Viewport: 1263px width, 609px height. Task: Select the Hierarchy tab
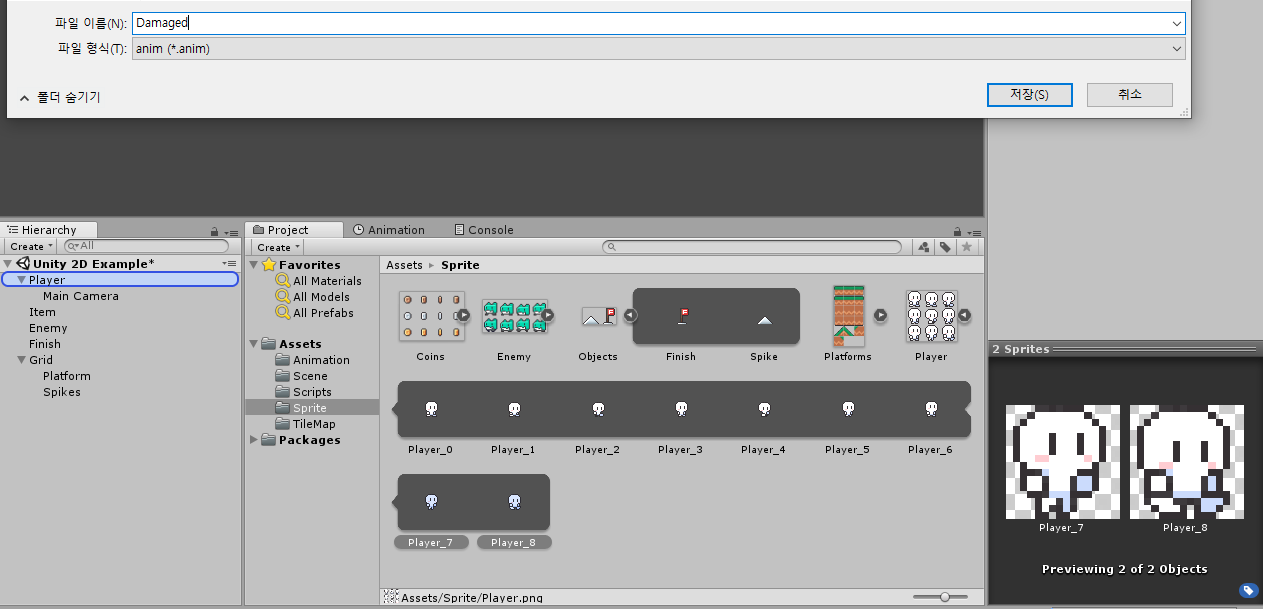tap(49, 230)
